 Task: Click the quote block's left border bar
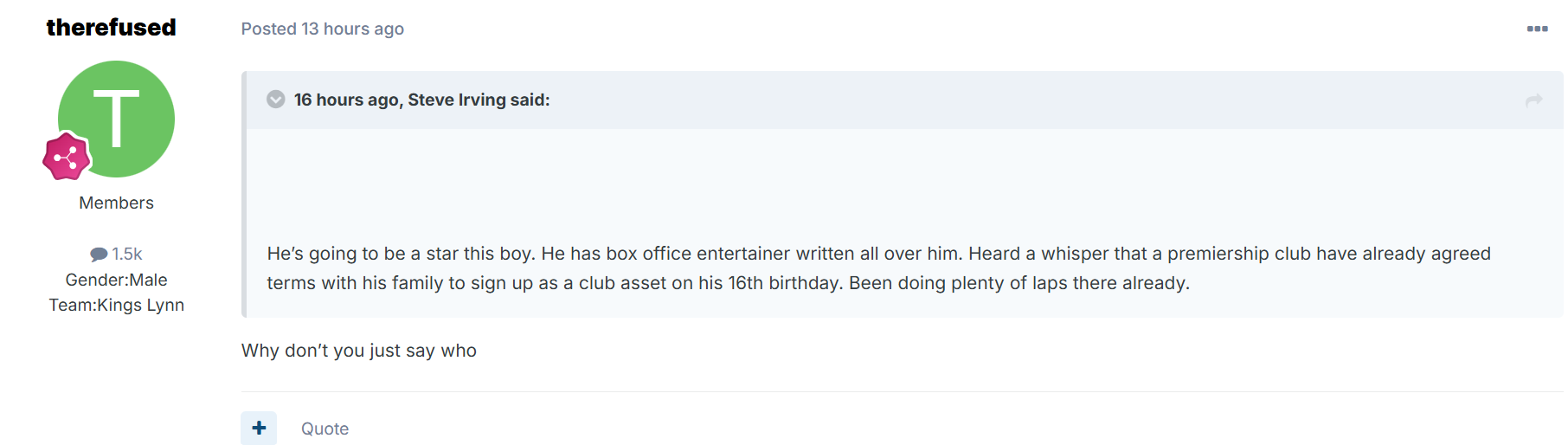[x=244, y=194]
